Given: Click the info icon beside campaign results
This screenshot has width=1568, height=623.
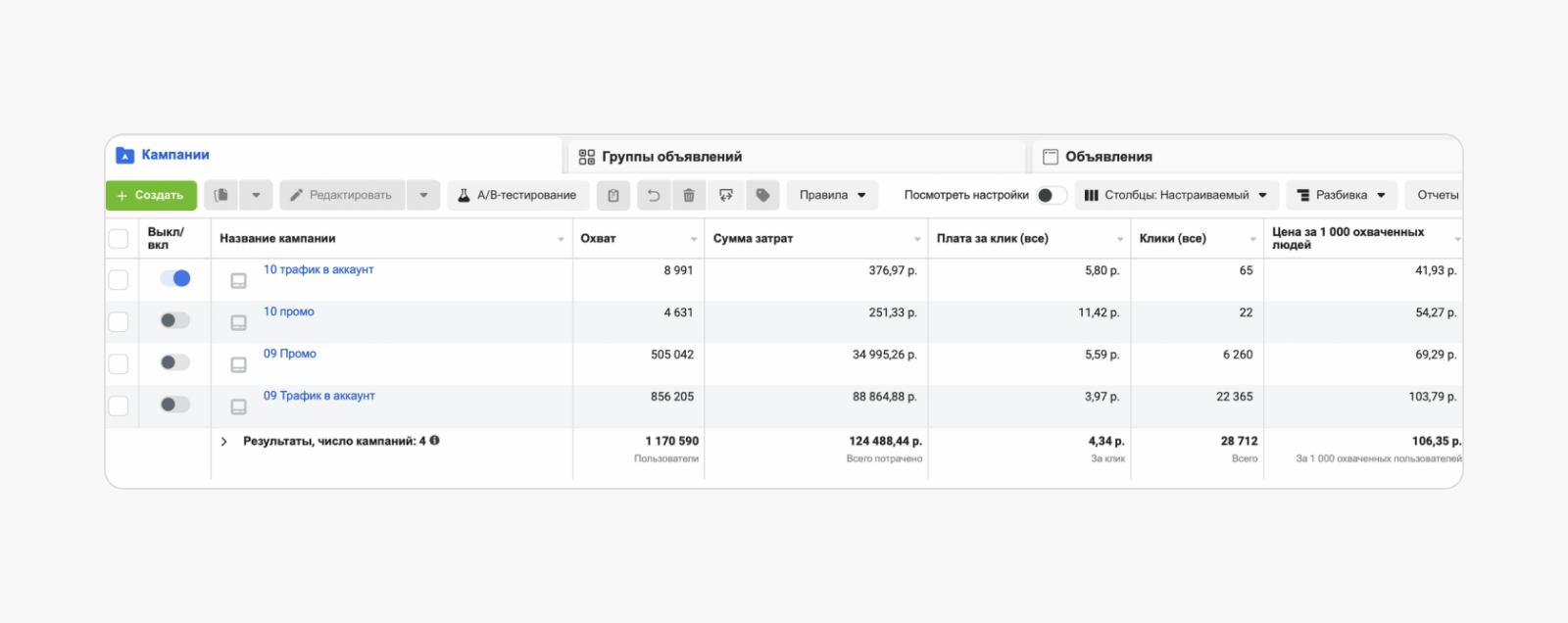Looking at the screenshot, I should pyautogui.click(x=434, y=441).
